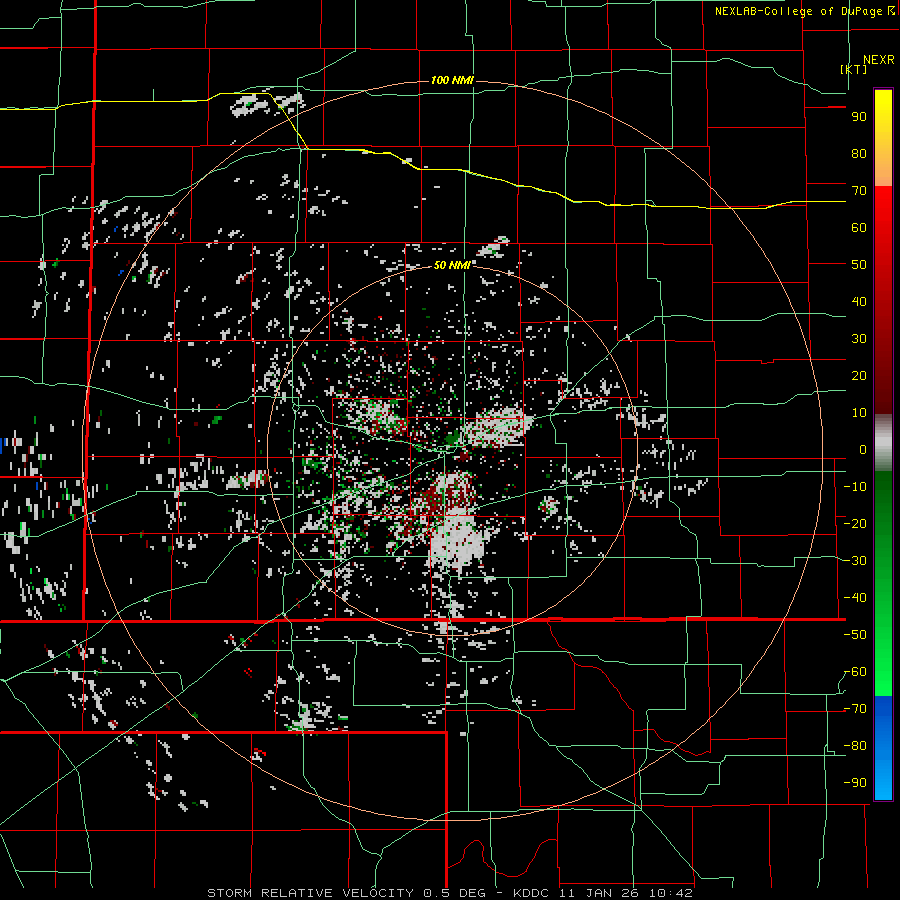
Task: Click the -20 label on velocity scale
Action: [855, 524]
